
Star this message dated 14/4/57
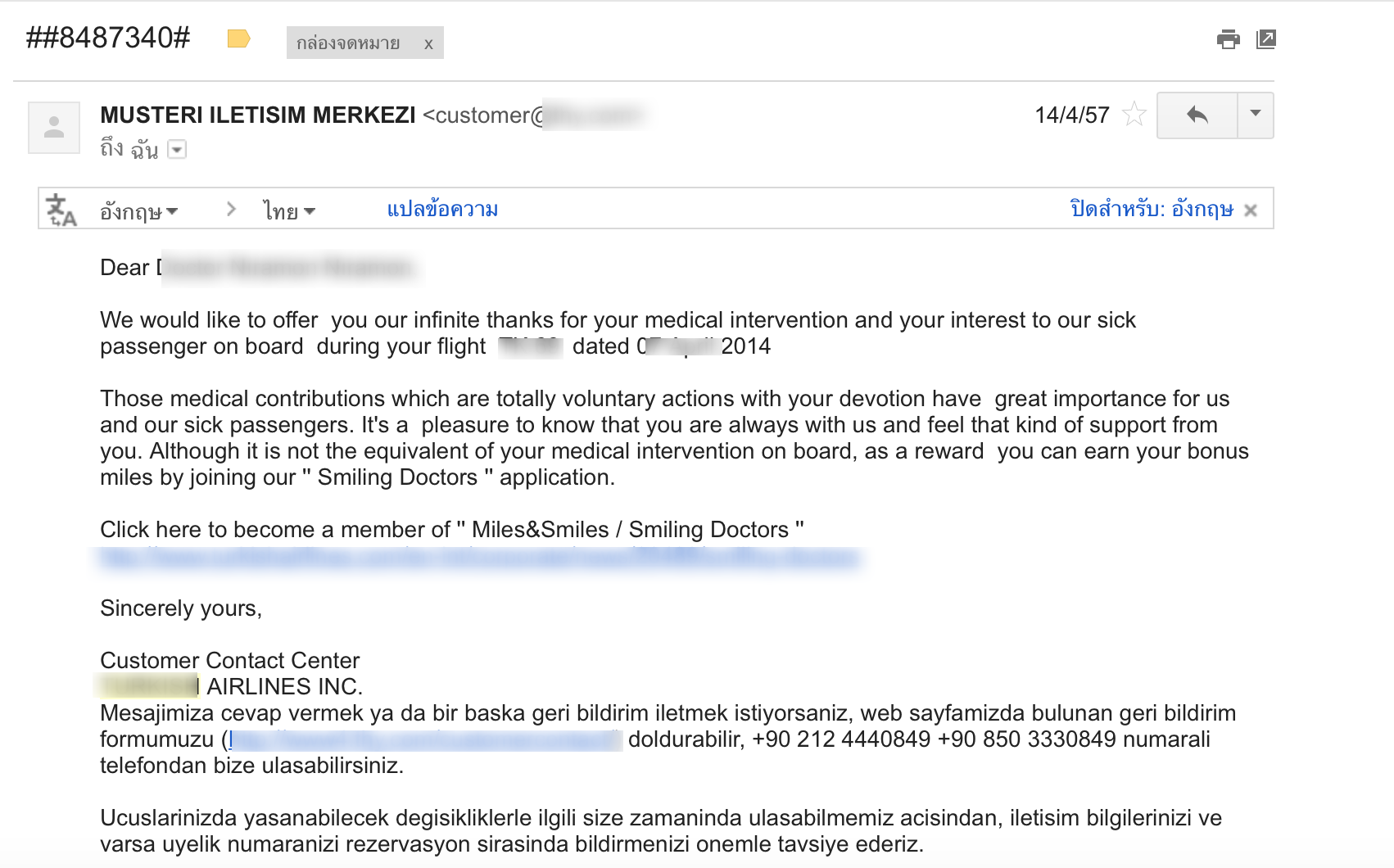click(x=1134, y=114)
